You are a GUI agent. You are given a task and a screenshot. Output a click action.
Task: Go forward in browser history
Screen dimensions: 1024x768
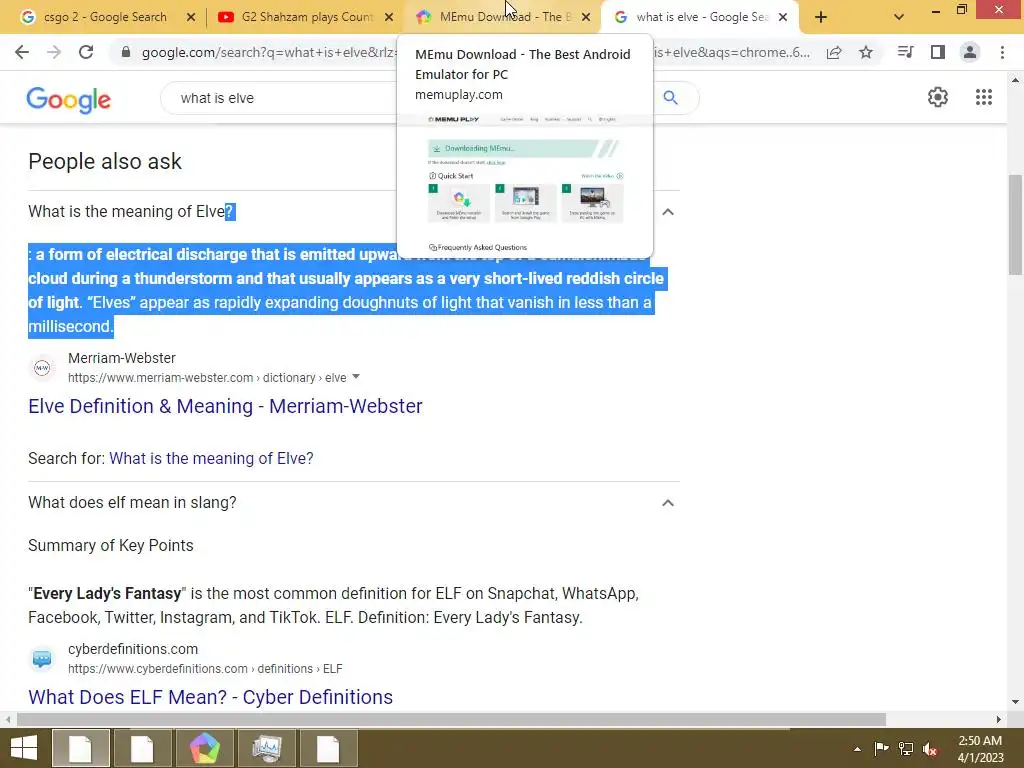54,52
